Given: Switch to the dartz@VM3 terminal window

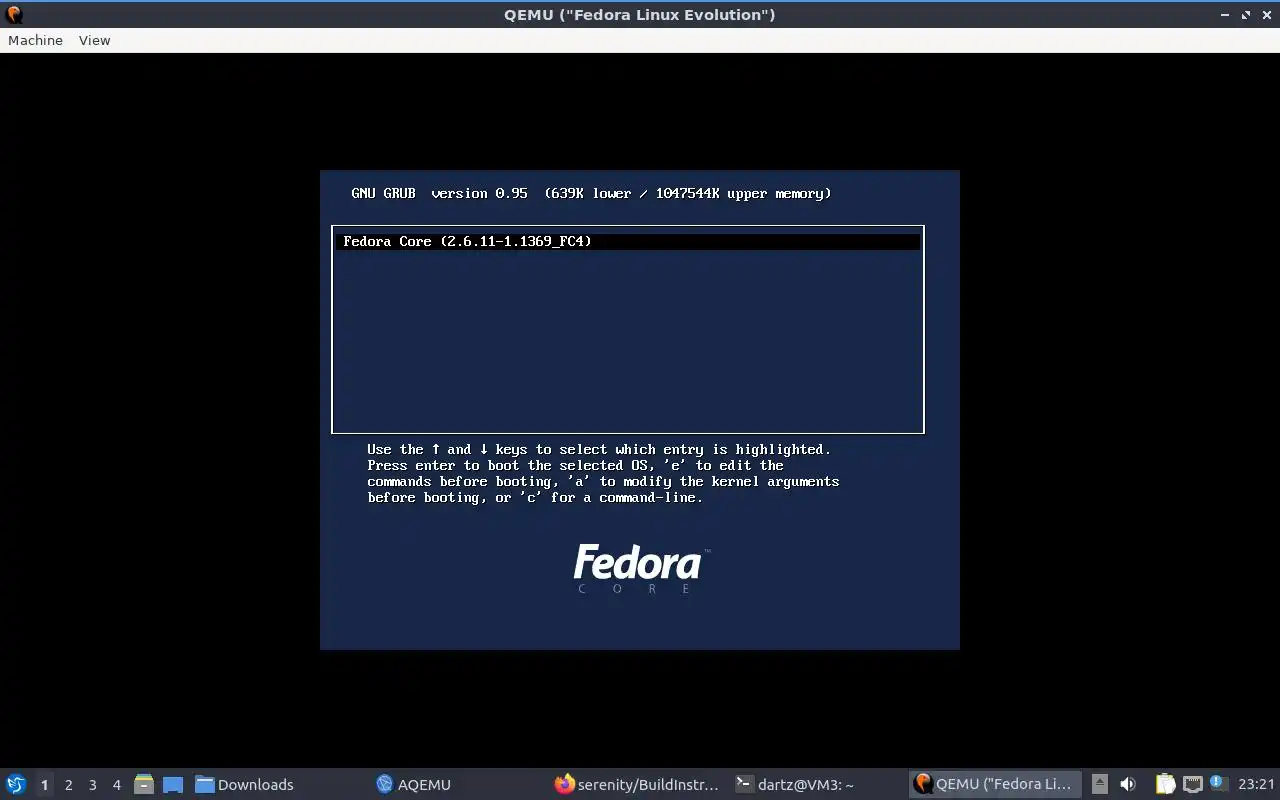Looking at the screenshot, I should [795, 784].
